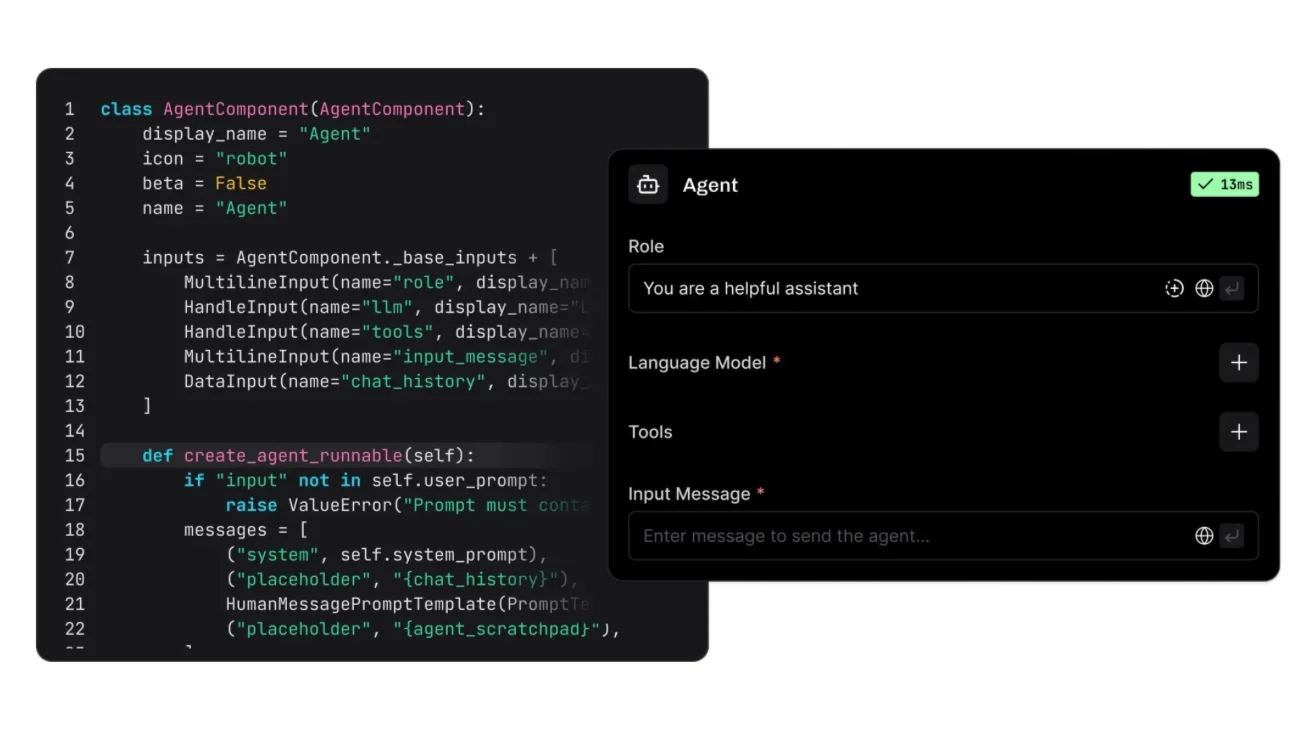The image size is (1316, 740).
Task: Click the enter-arrow icon in the Role field
Action: [1232, 289]
